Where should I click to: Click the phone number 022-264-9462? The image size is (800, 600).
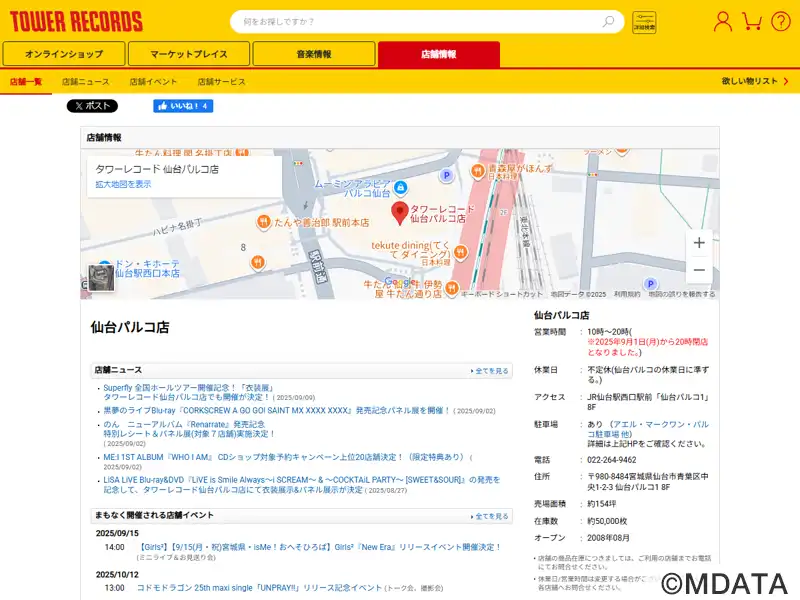[x=612, y=460]
